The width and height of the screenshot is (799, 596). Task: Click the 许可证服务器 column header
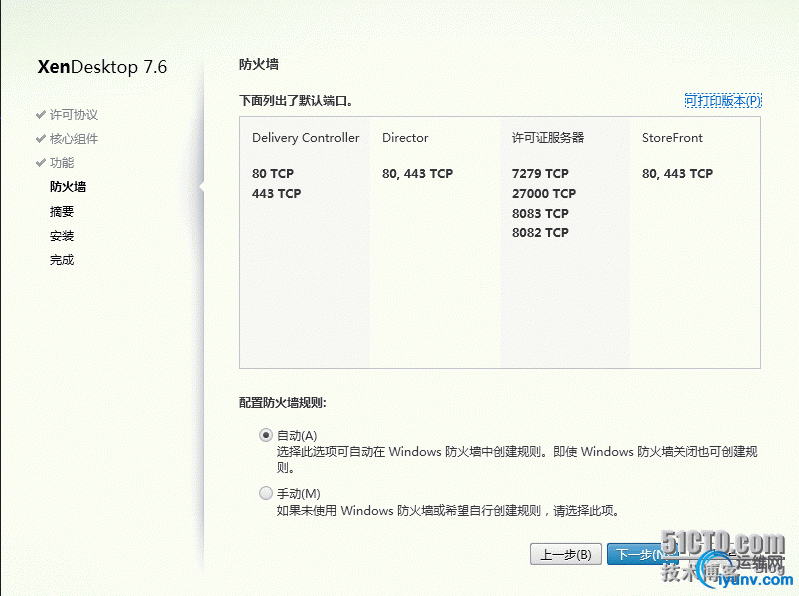[548, 138]
